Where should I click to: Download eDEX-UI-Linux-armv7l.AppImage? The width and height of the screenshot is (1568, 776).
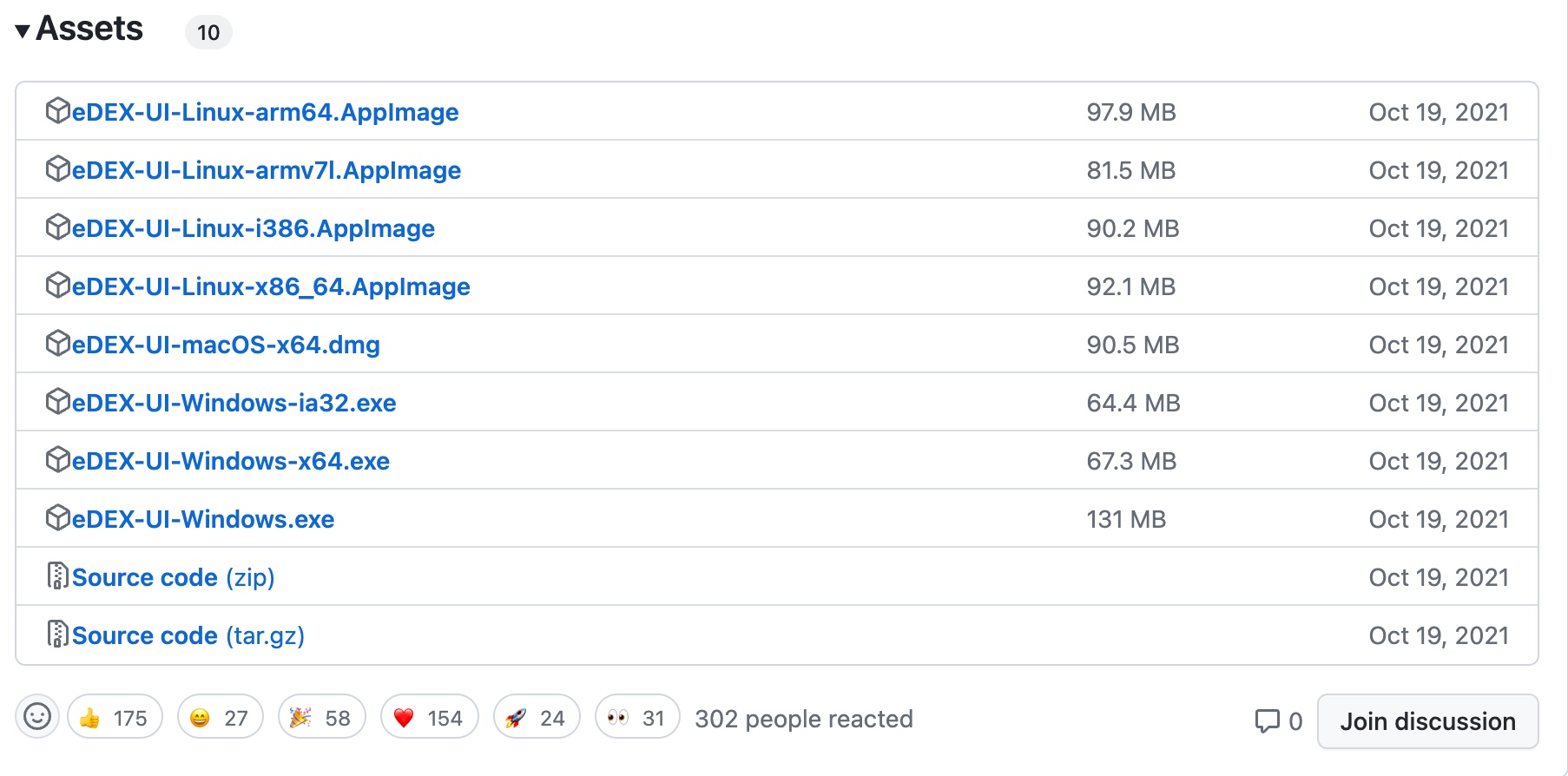[267, 170]
